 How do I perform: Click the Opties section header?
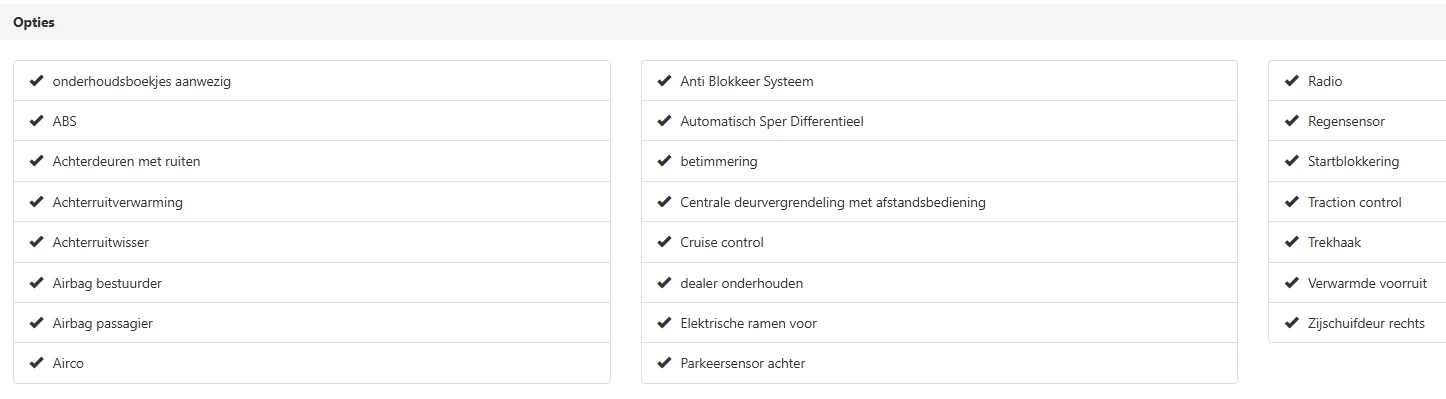click(x=34, y=23)
